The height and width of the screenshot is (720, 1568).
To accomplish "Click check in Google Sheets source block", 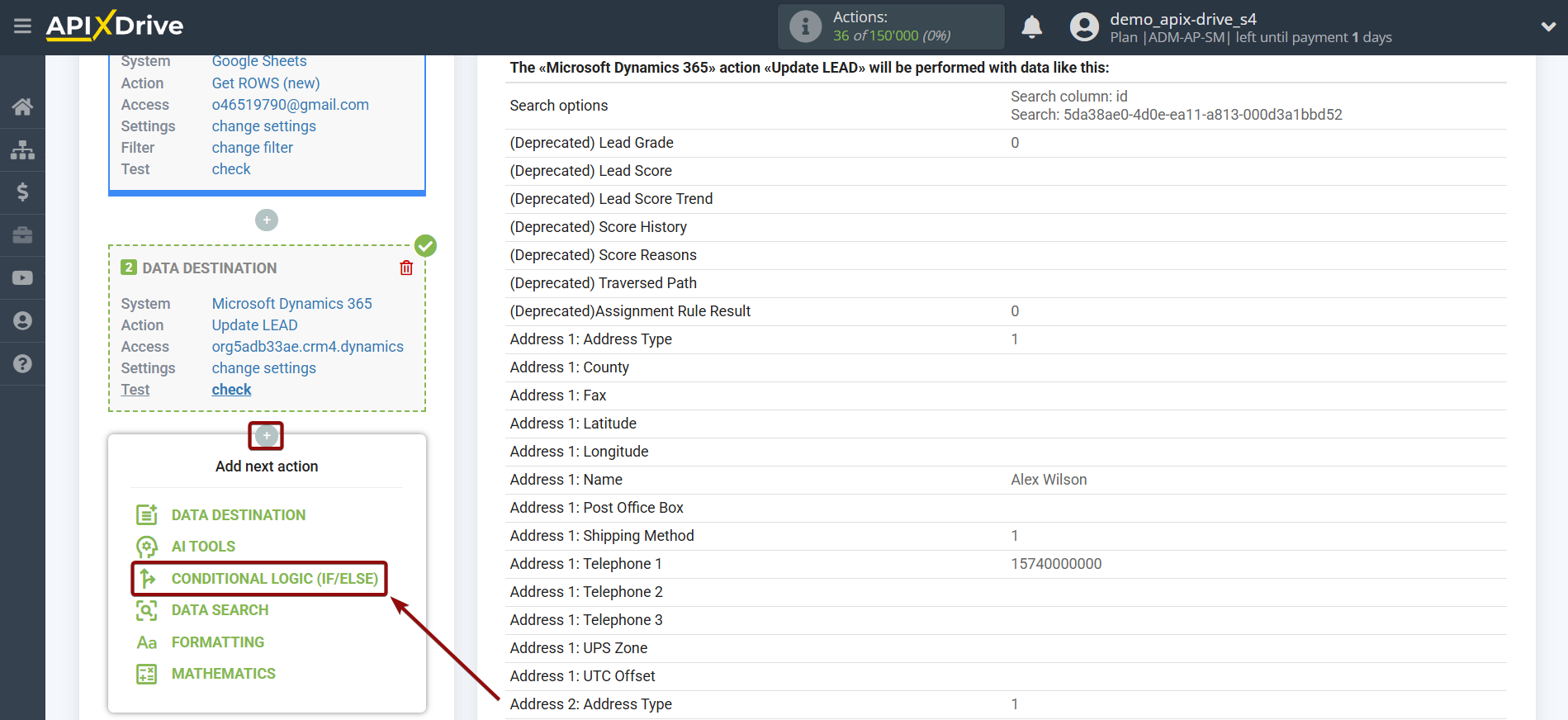I will [231, 169].
